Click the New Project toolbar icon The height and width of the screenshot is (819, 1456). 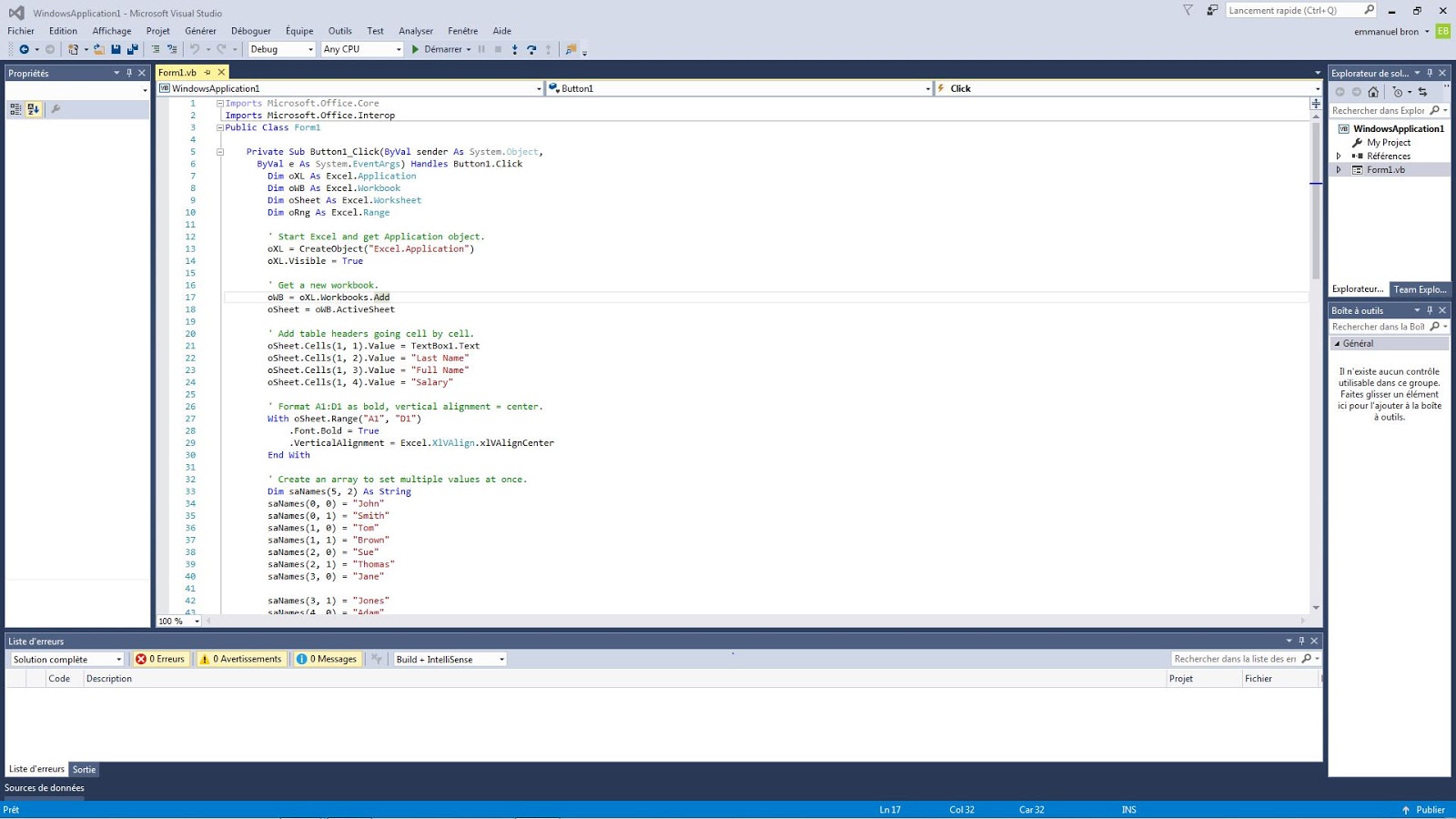click(72, 49)
